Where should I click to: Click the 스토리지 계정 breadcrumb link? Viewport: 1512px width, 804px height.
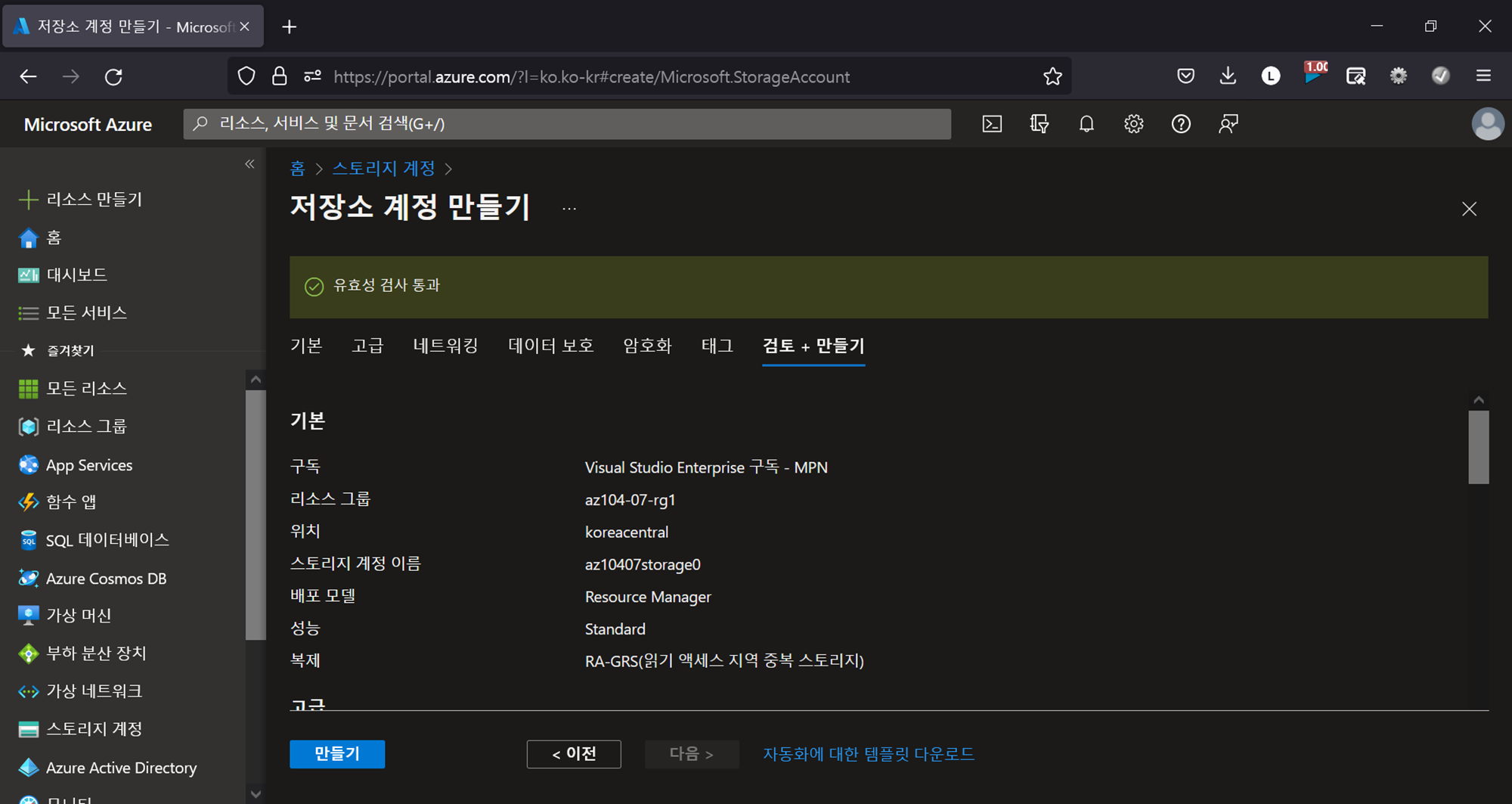[384, 168]
